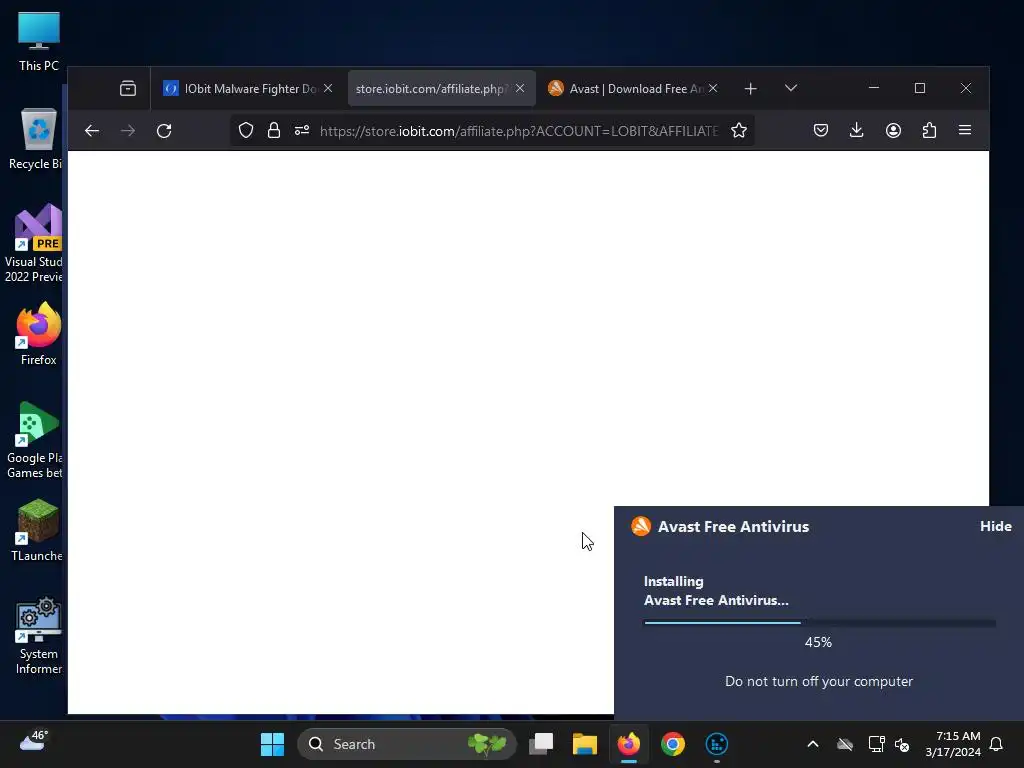Launch Firefox from desktop shortcut

click(39, 334)
